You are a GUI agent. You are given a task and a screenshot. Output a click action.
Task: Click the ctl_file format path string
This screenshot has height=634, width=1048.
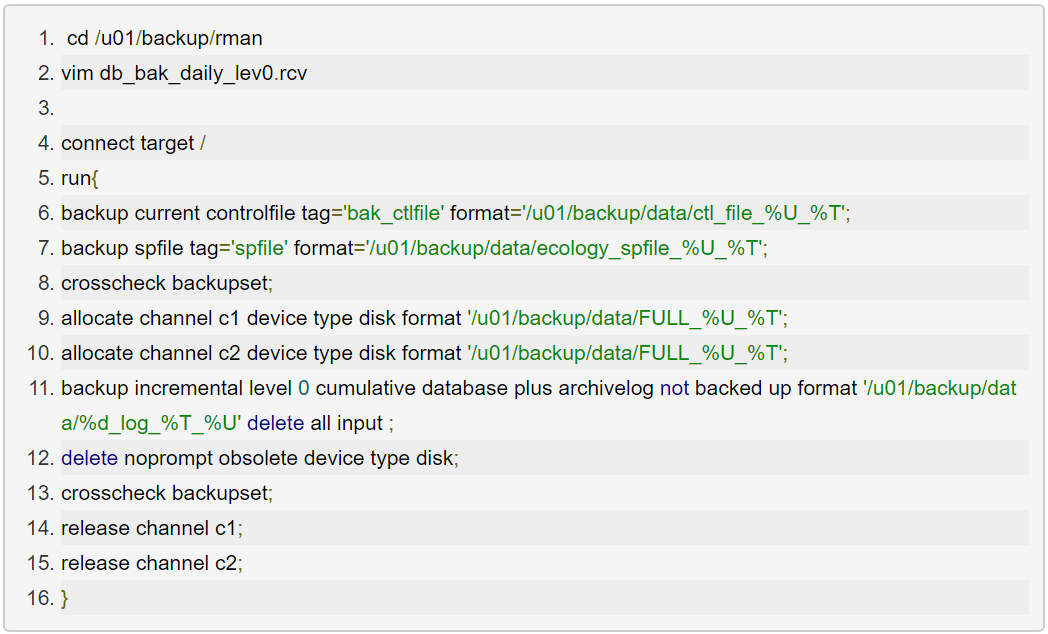(x=685, y=213)
